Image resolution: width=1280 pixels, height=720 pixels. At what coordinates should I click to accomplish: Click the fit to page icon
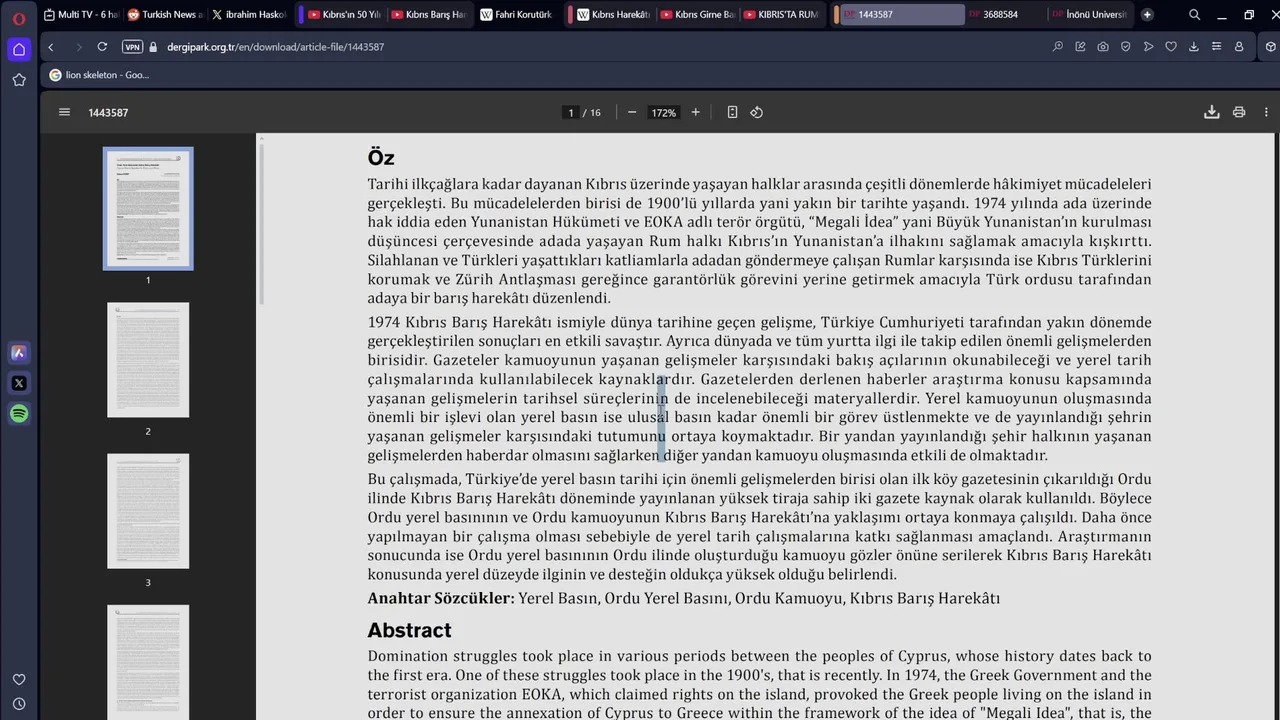(732, 112)
